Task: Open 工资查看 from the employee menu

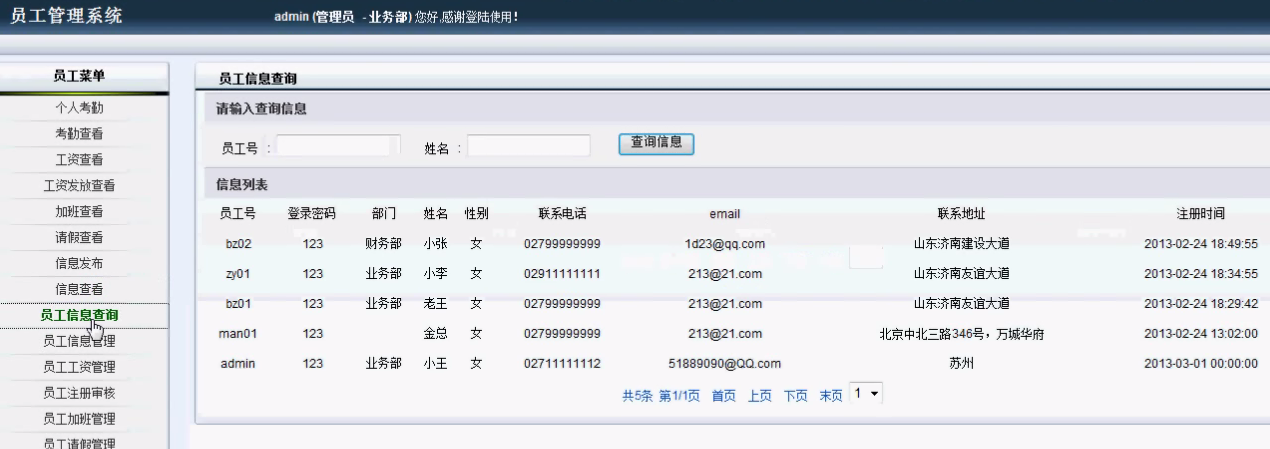Action: point(79,159)
